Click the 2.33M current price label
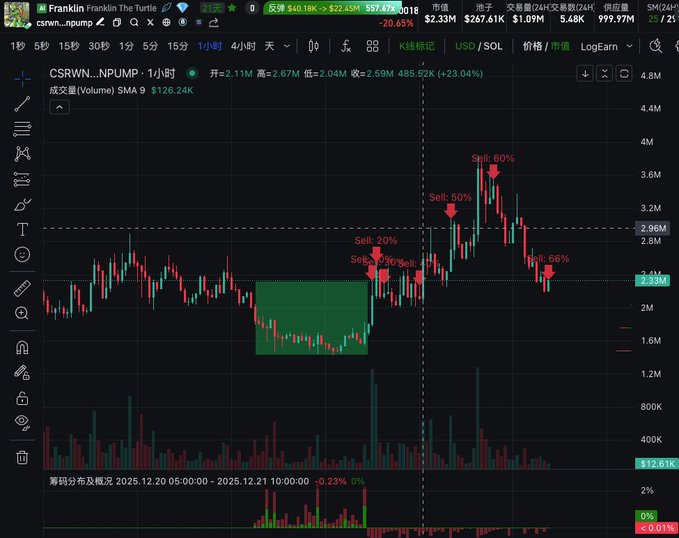679x538 pixels. [x=653, y=280]
